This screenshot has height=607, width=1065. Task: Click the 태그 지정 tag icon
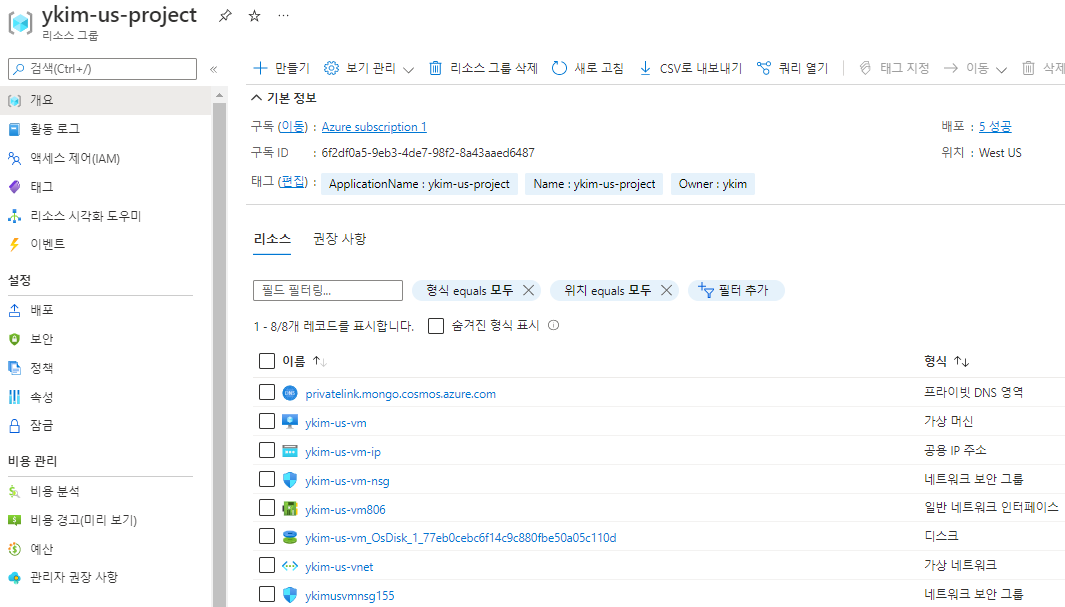point(865,68)
